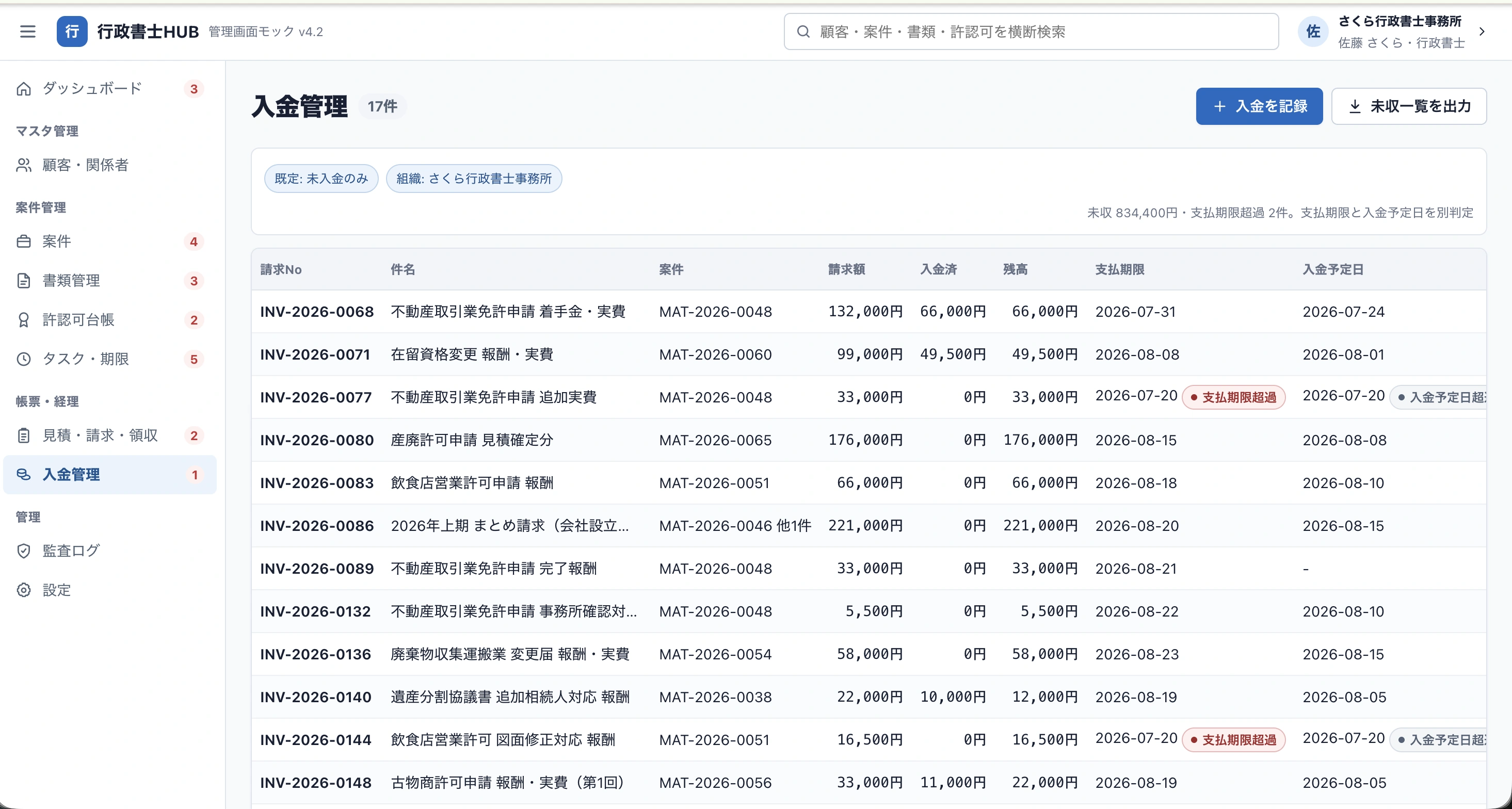
Task: Click the 17件 count badge
Action: 382,106
